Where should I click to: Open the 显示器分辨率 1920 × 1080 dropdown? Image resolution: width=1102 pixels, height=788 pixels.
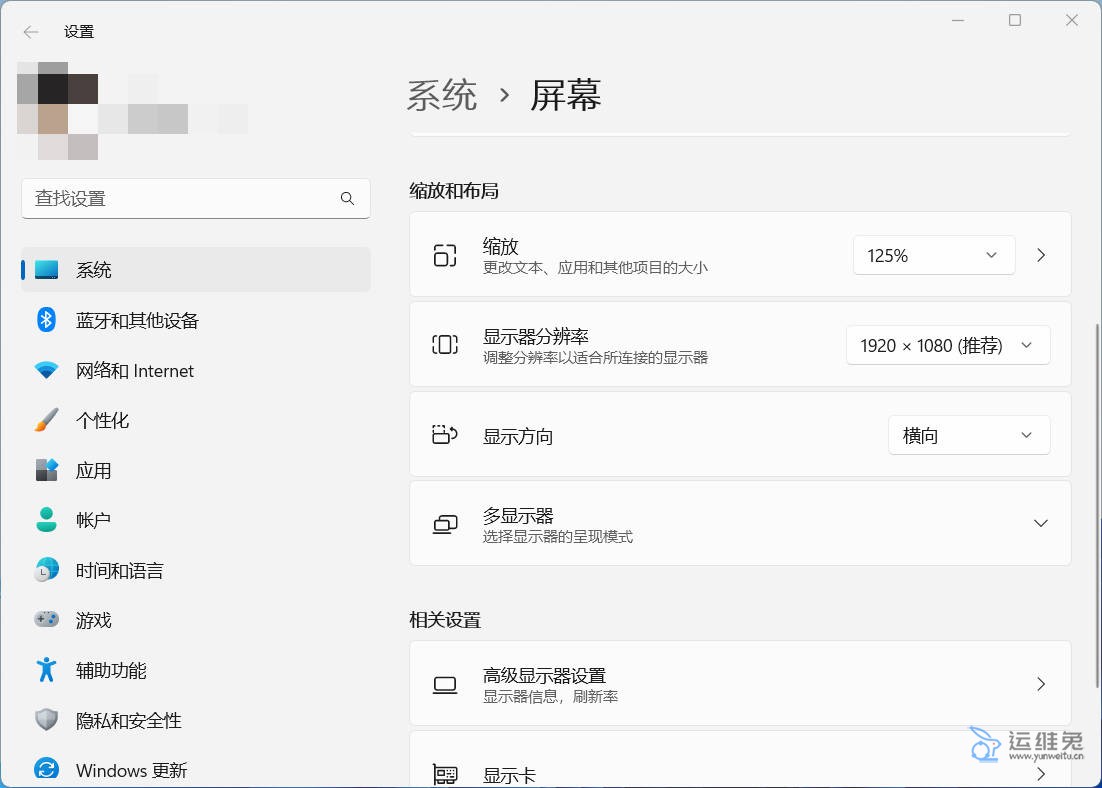pos(947,345)
